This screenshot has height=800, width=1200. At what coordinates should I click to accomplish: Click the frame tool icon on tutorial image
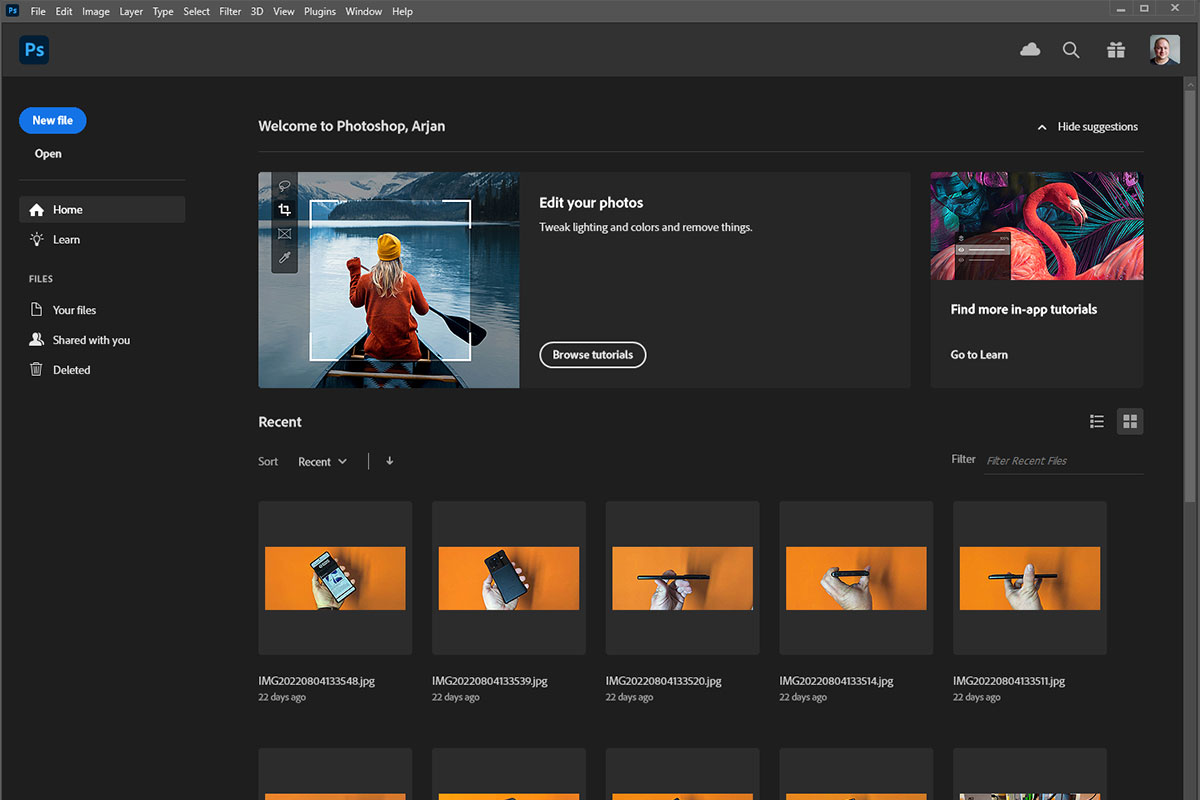tap(285, 234)
